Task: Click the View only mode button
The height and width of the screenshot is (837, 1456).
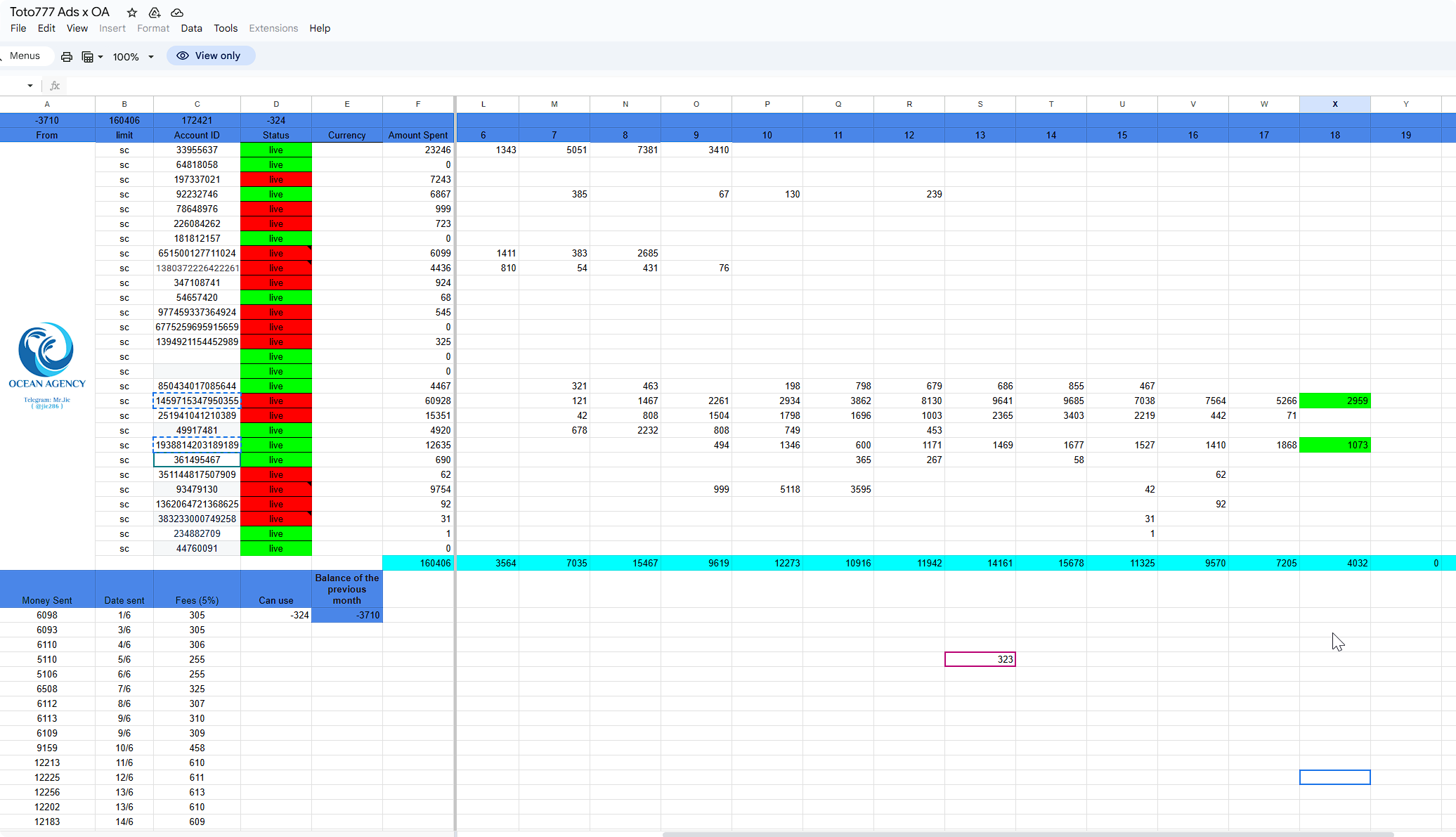Action: pyautogui.click(x=210, y=56)
